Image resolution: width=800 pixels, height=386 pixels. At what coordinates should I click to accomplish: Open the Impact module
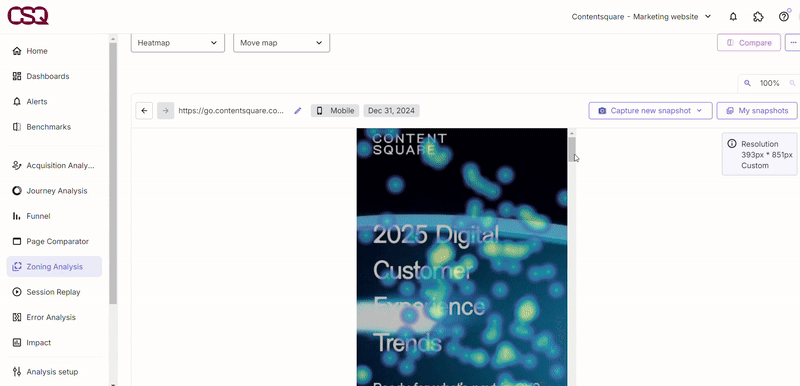click(54, 343)
